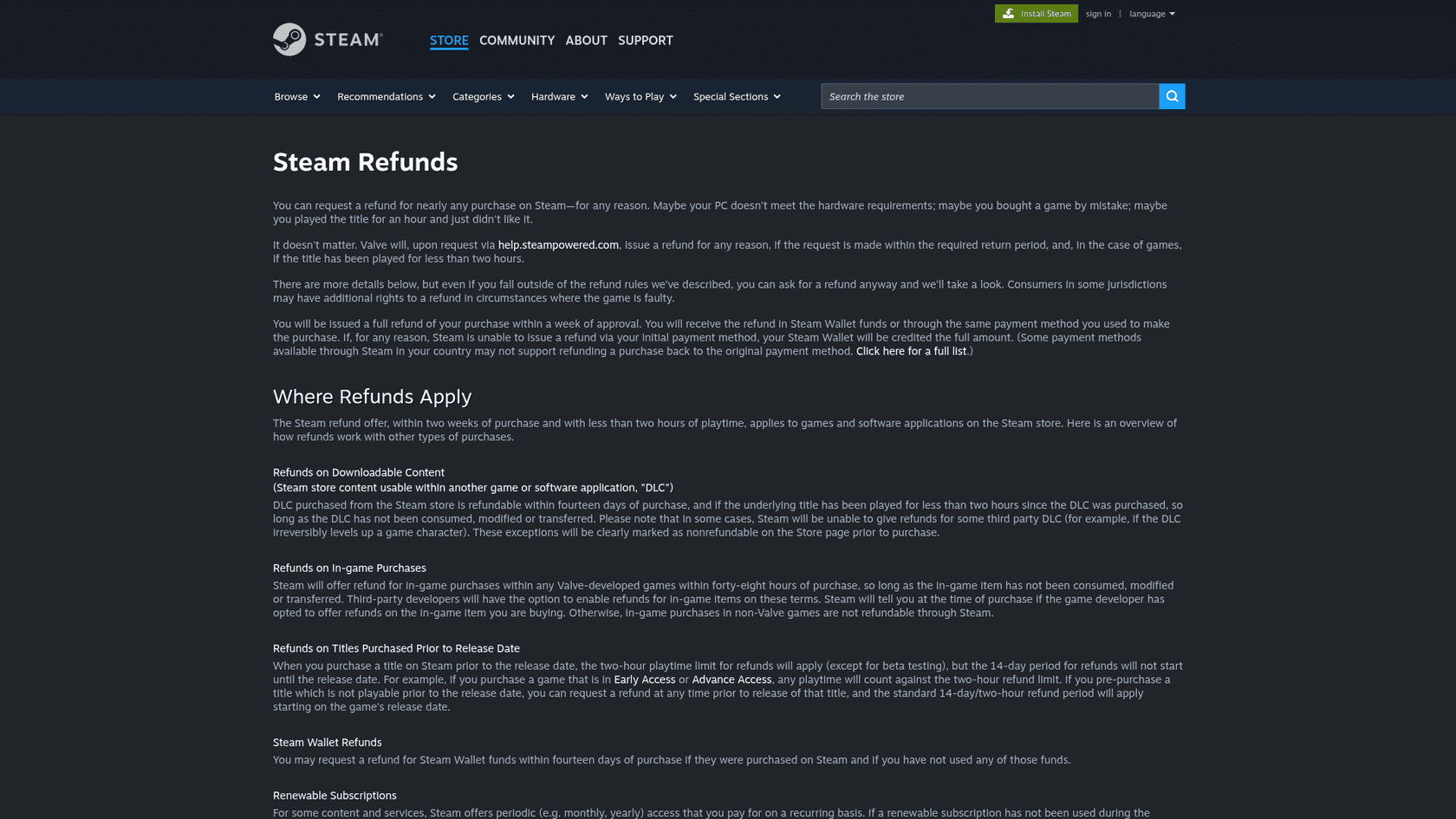This screenshot has width=1456, height=819.
Task: Open the COMMUNITY navigation tab
Action: tap(517, 41)
